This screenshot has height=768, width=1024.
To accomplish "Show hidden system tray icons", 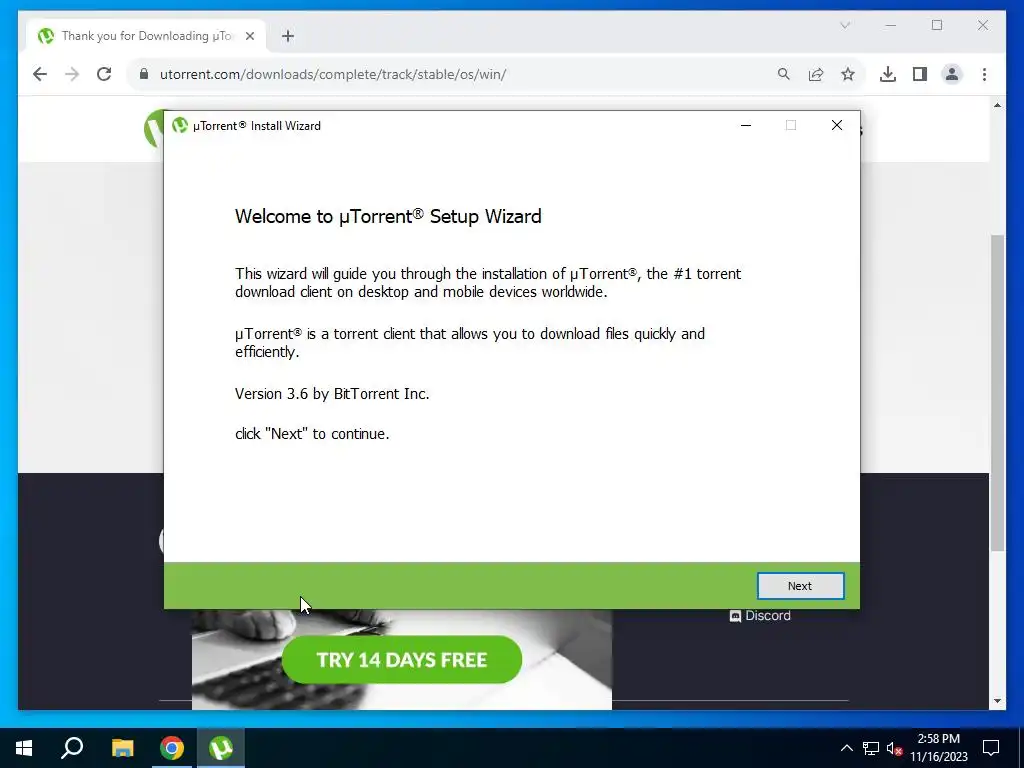I will tap(846, 748).
